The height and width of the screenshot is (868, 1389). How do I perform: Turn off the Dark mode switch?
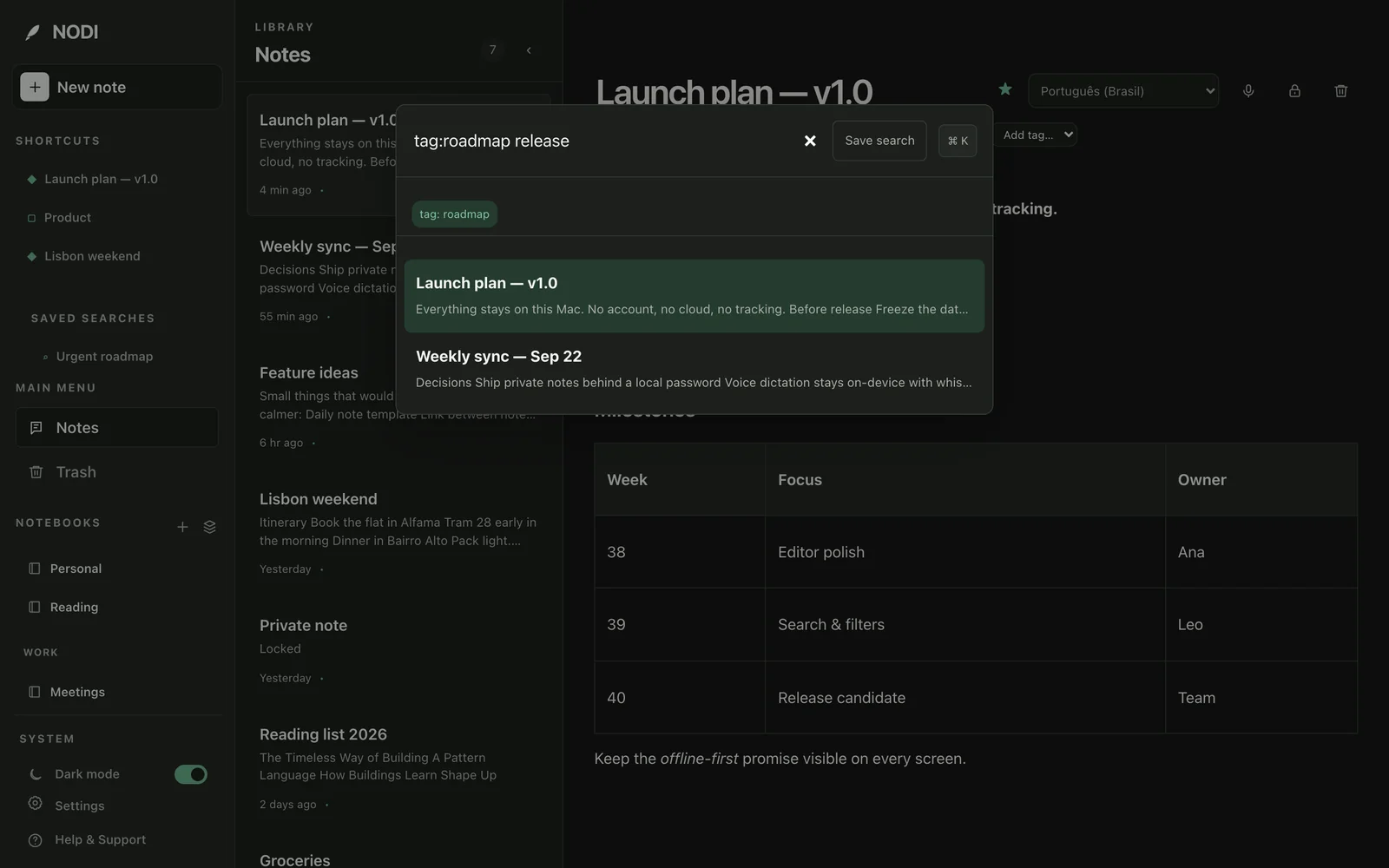[191, 774]
